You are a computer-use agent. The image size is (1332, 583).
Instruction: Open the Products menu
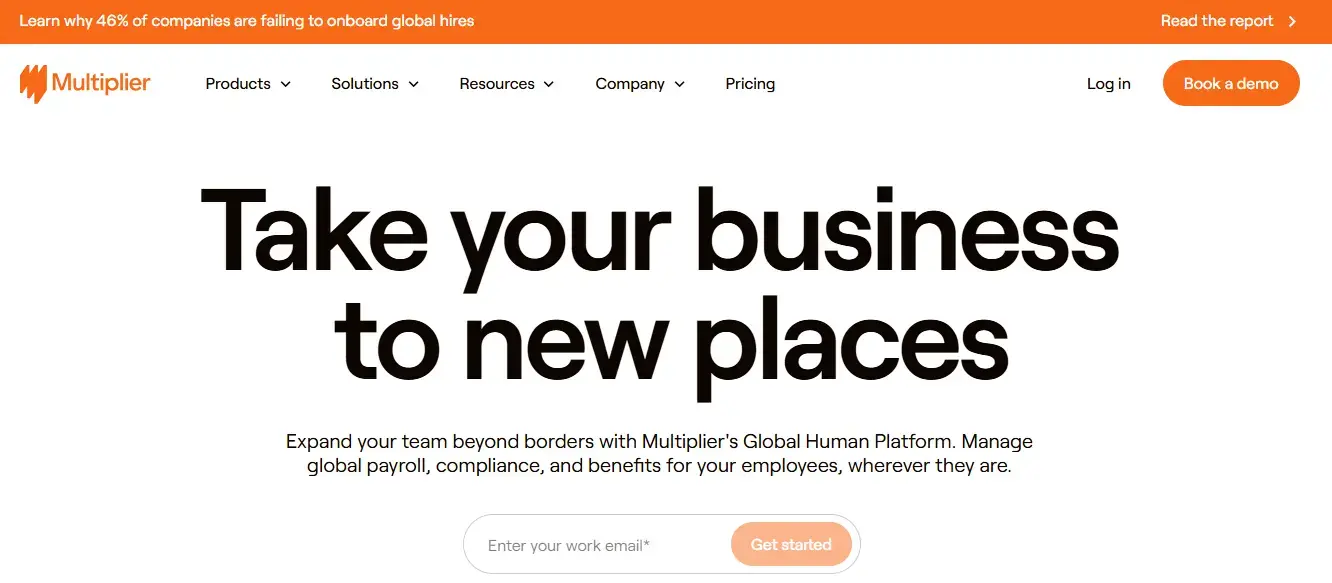(239, 84)
